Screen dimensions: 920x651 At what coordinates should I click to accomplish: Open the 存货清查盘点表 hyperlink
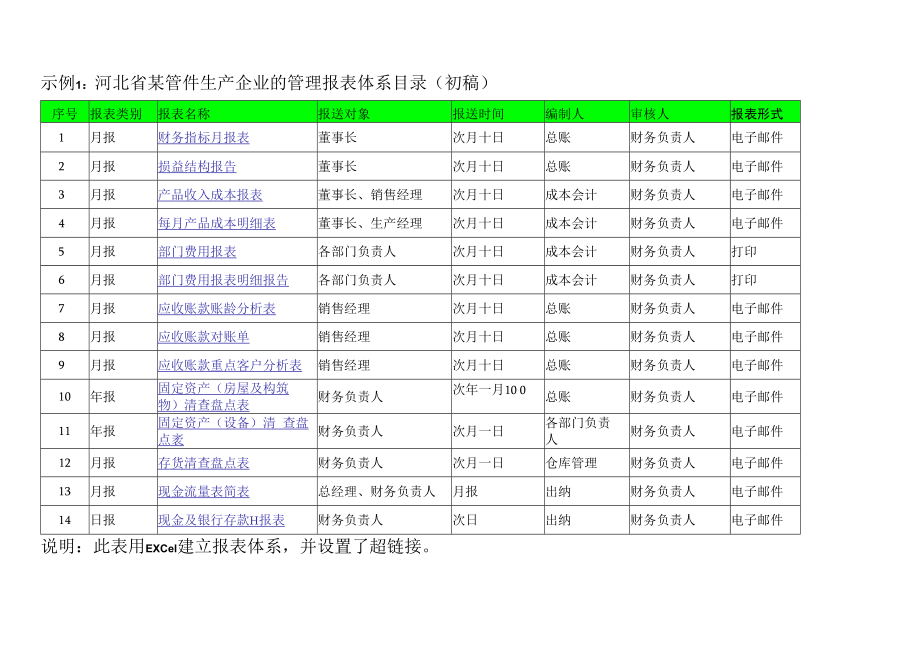(201, 463)
